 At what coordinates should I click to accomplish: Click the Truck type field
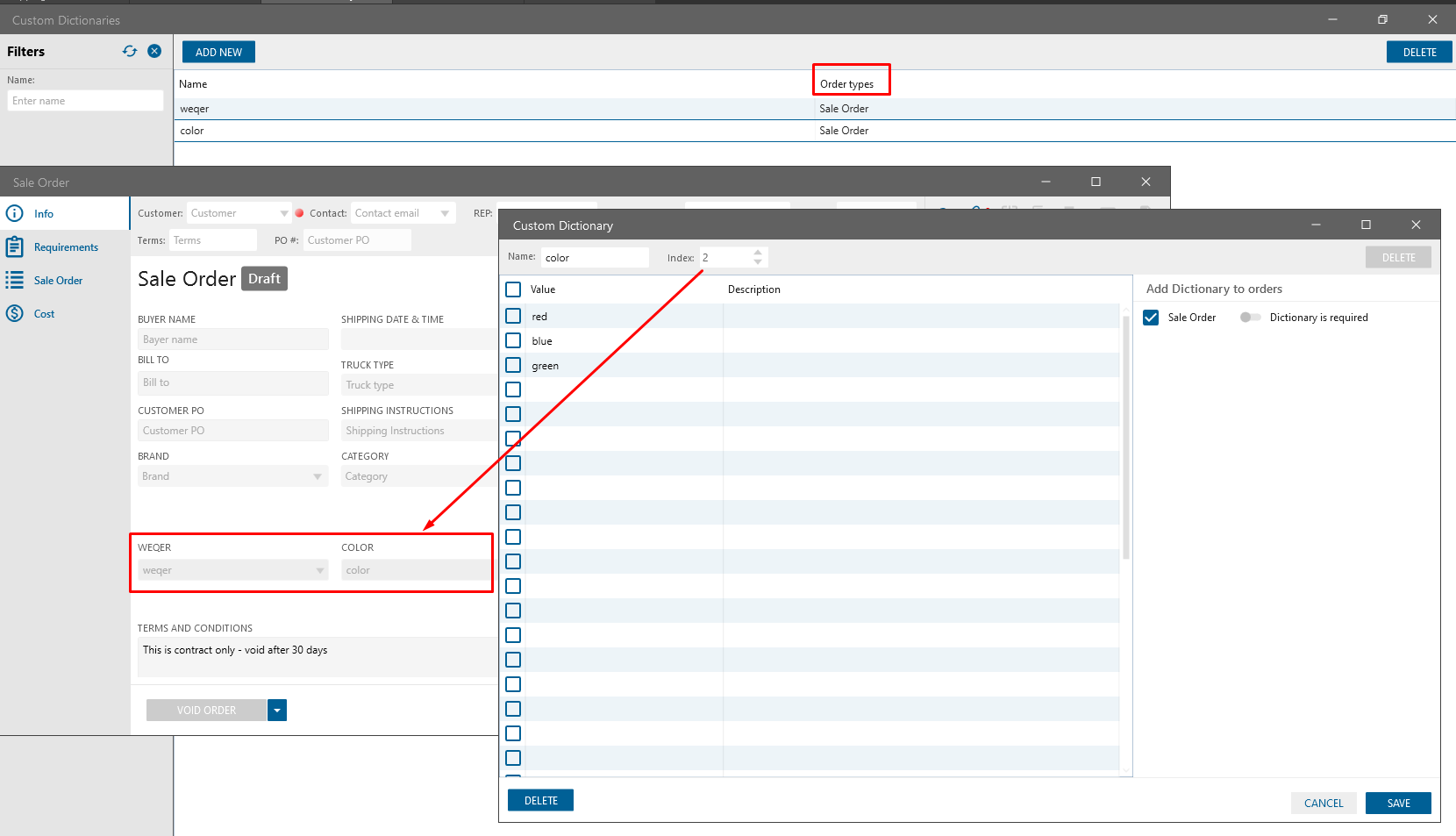(418, 385)
